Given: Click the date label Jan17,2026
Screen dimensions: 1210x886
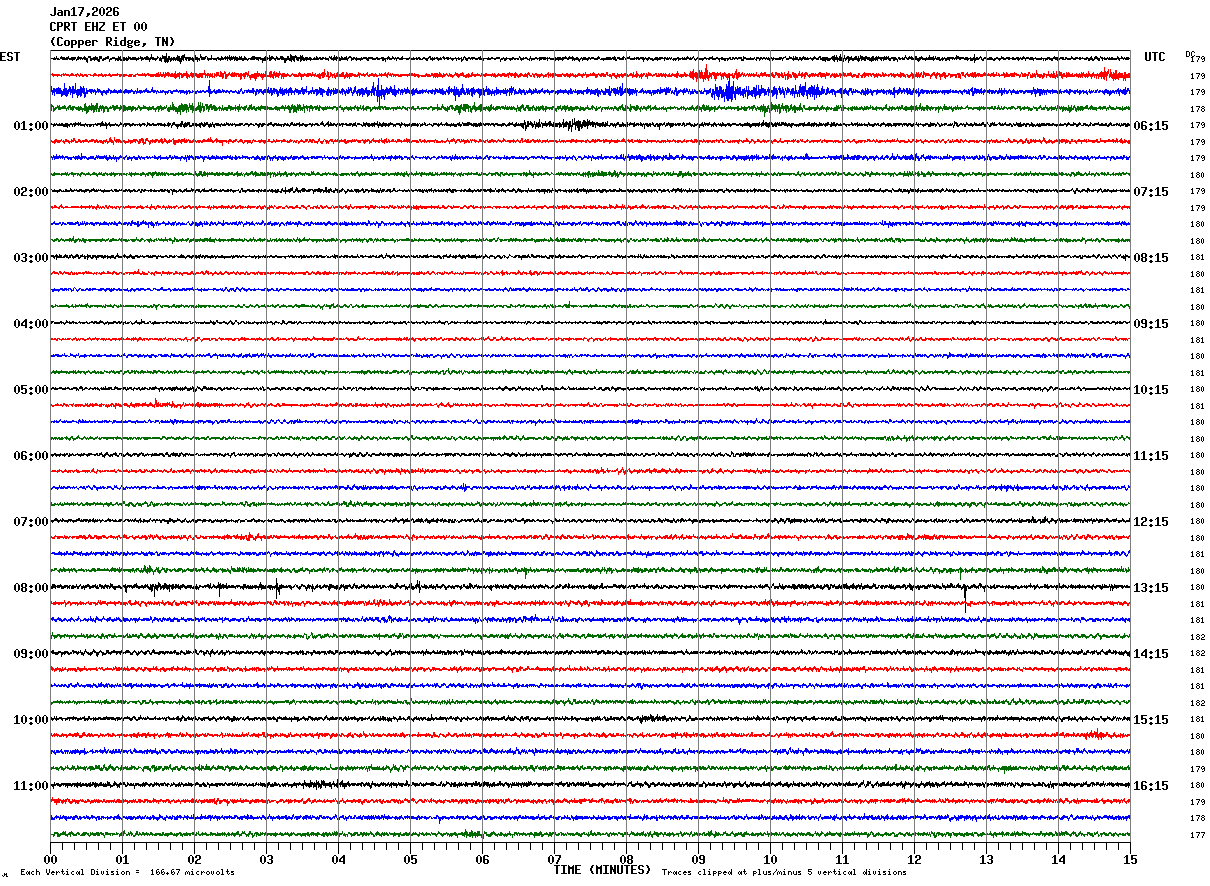Looking at the screenshot, I should pos(84,12).
